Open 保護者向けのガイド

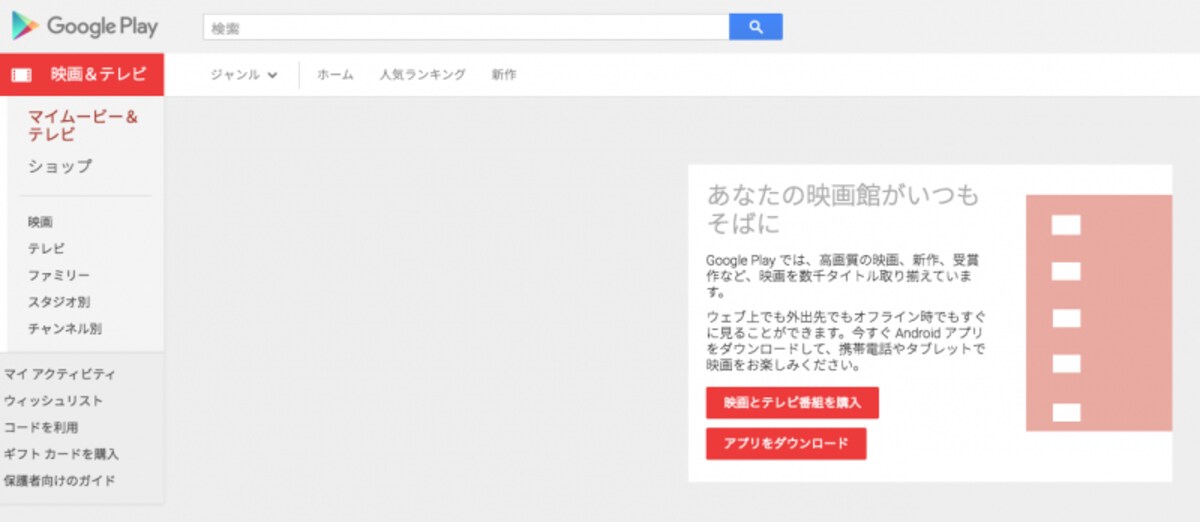click(60, 480)
